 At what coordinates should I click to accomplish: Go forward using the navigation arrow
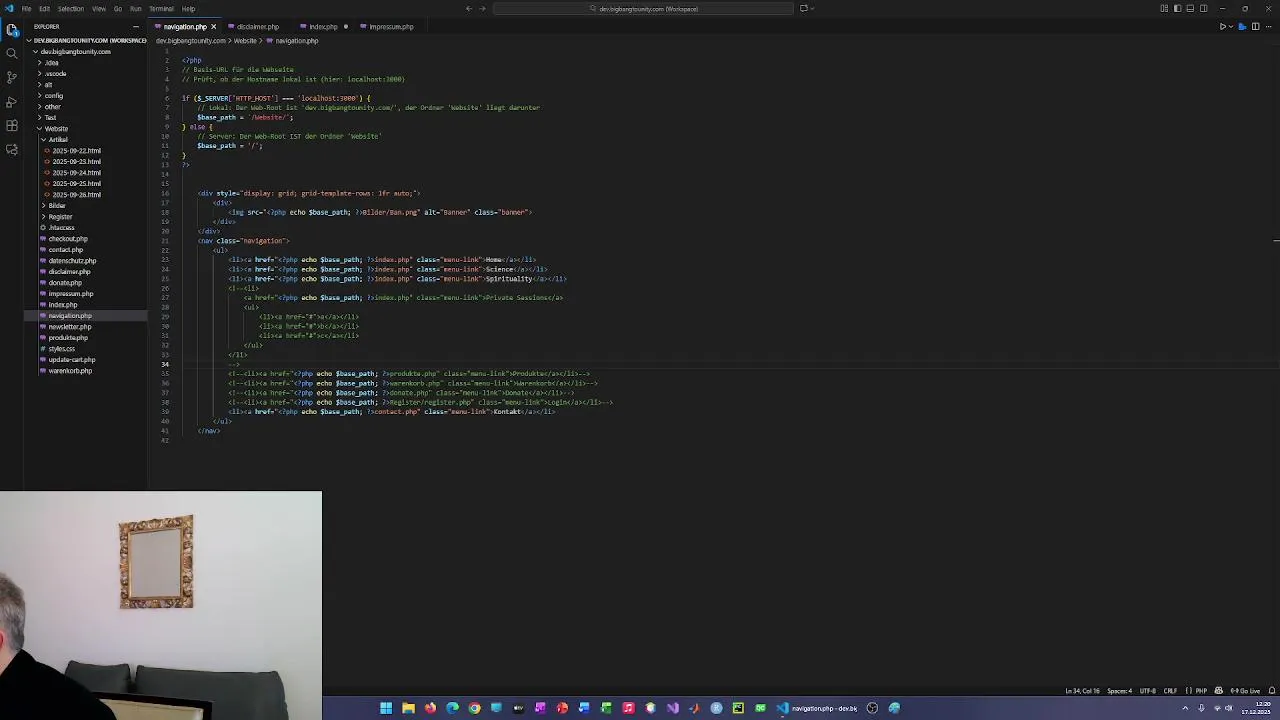pyautogui.click(x=482, y=9)
